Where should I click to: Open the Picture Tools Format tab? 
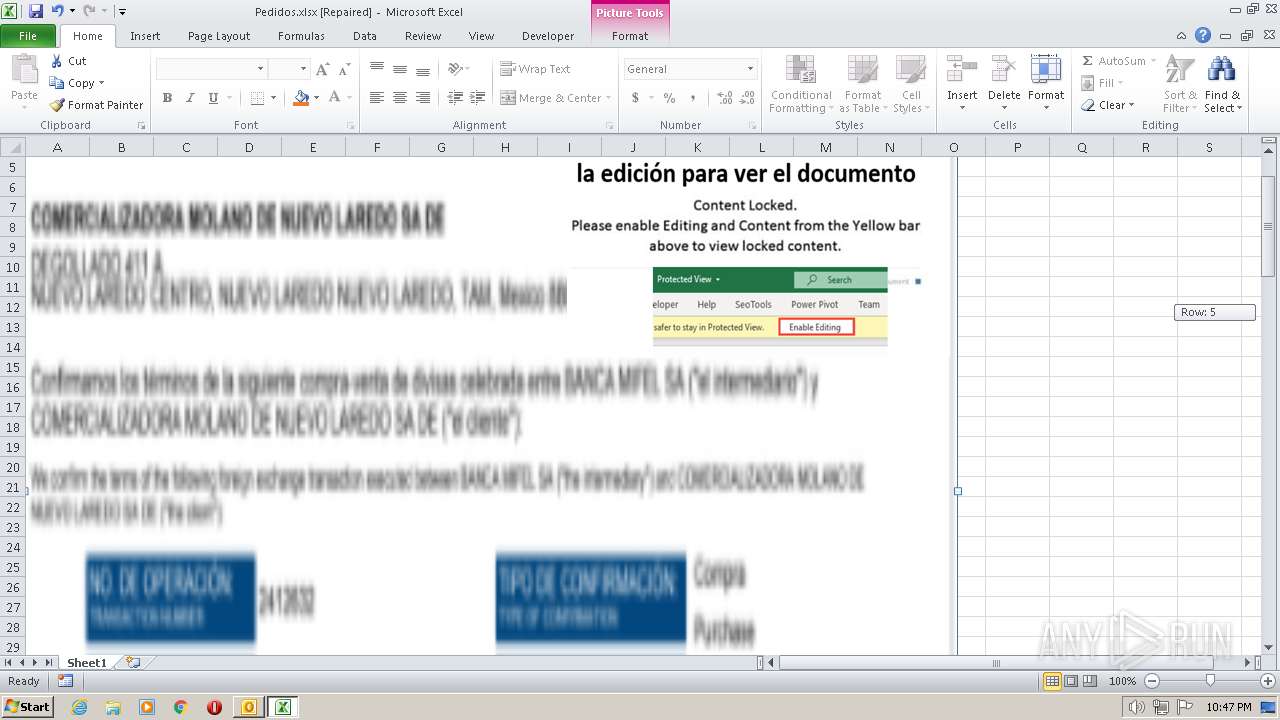coord(630,36)
